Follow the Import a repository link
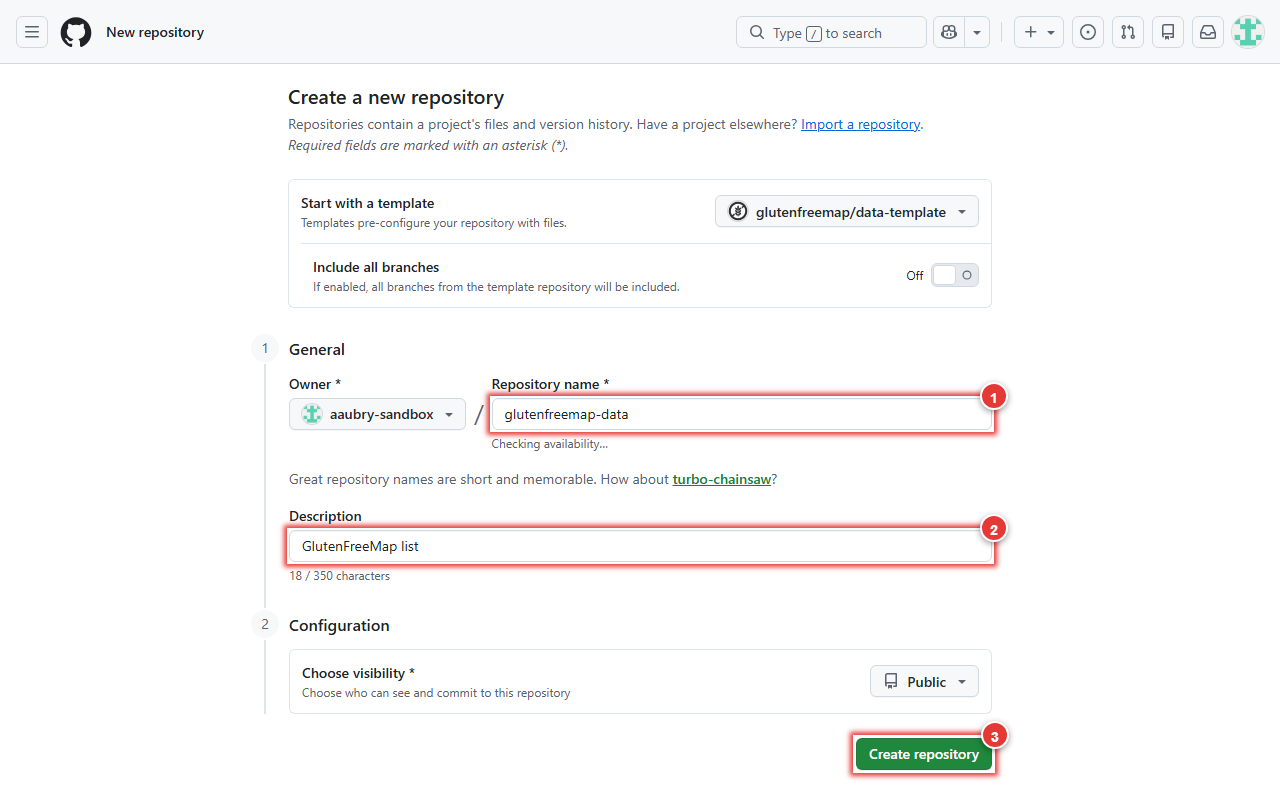This screenshot has width=1280, height=800. [860, 125]
